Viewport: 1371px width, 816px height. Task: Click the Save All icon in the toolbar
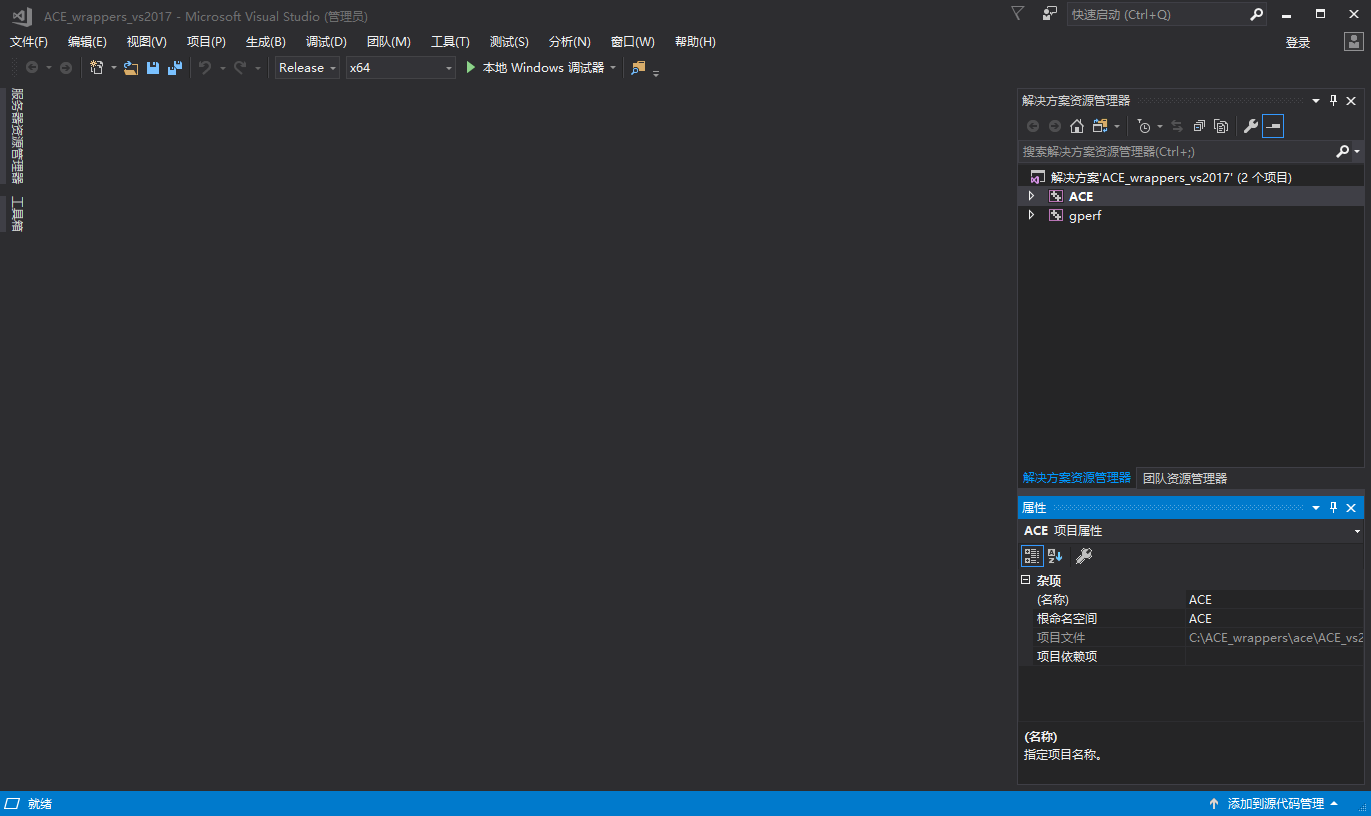[175, 68]
